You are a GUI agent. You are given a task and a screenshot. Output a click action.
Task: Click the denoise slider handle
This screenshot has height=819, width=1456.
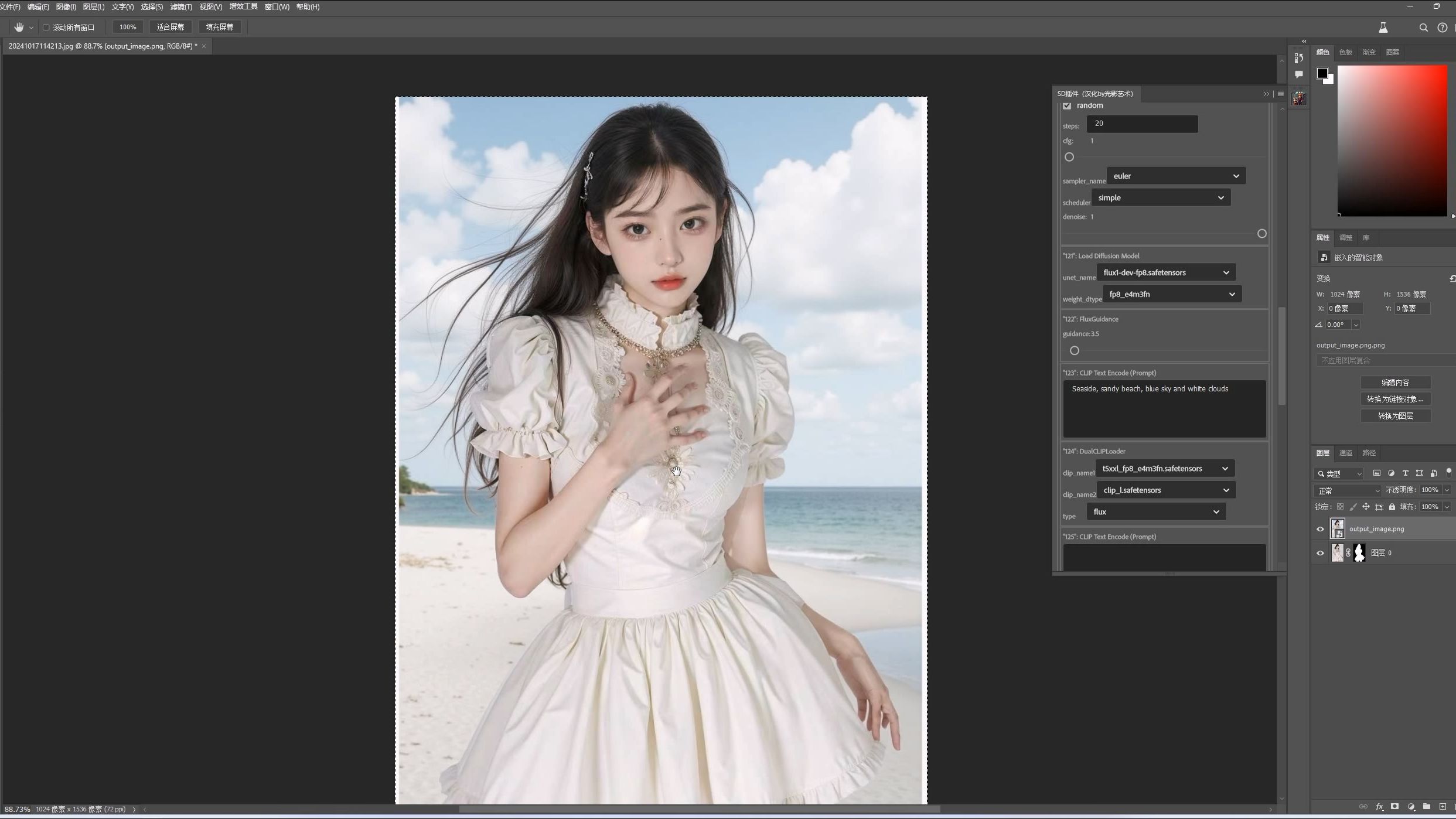(x=1261, y=234)
